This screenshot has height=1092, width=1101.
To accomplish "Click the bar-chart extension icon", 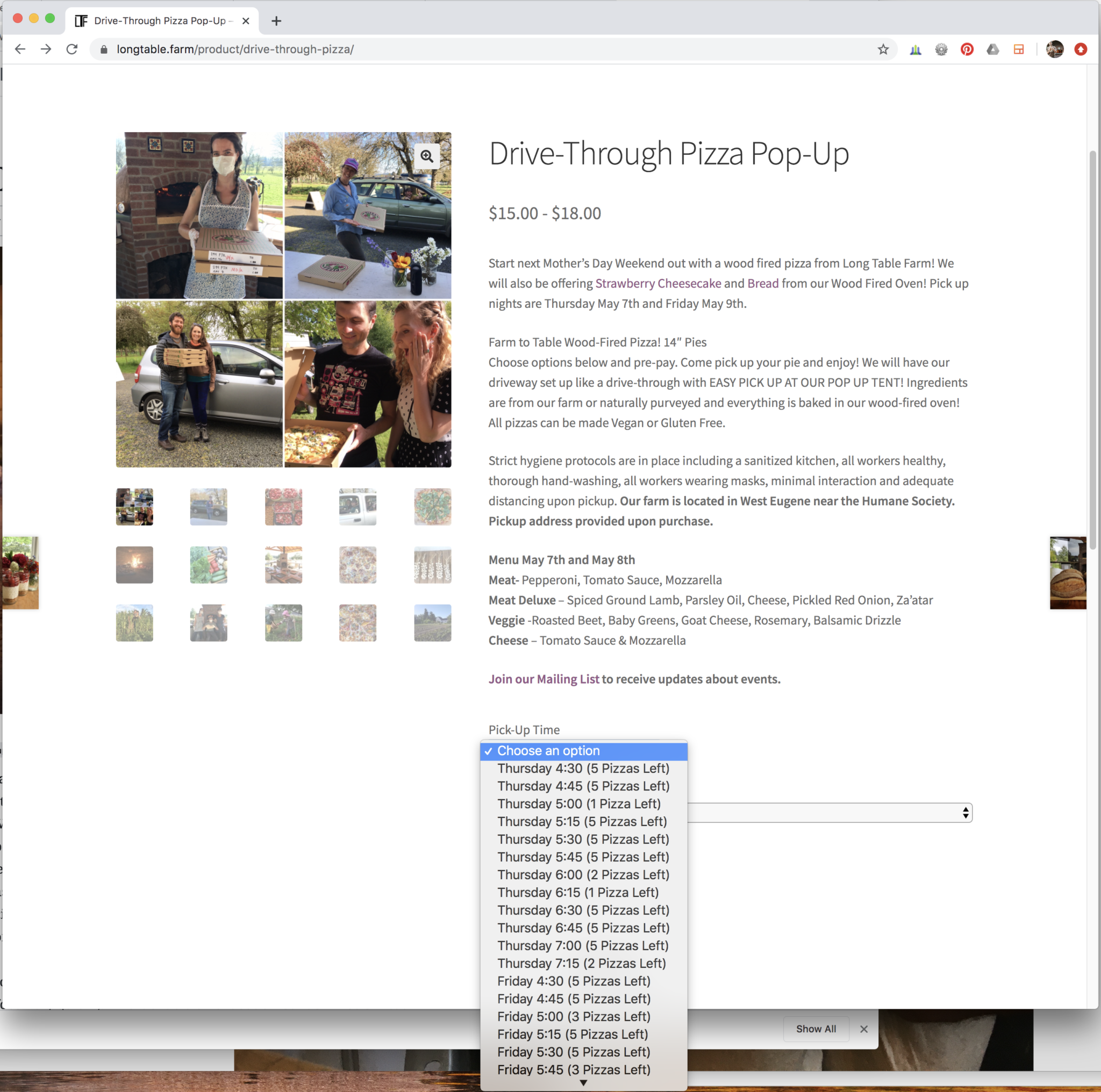I will coord(915,49).
